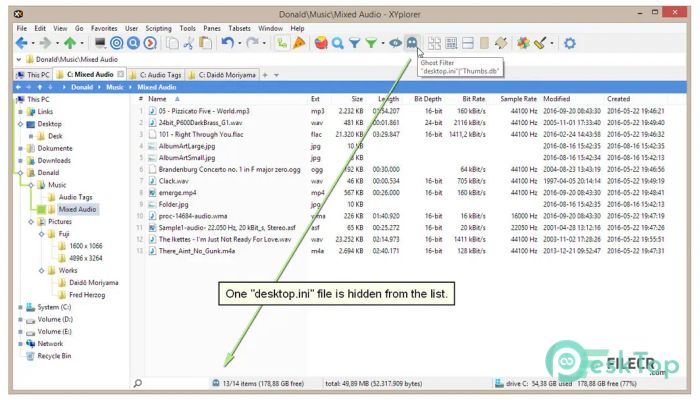Switch to C: Audio Tags tab
This screenshot has width=700, height=400.
[x=155, y=75]
